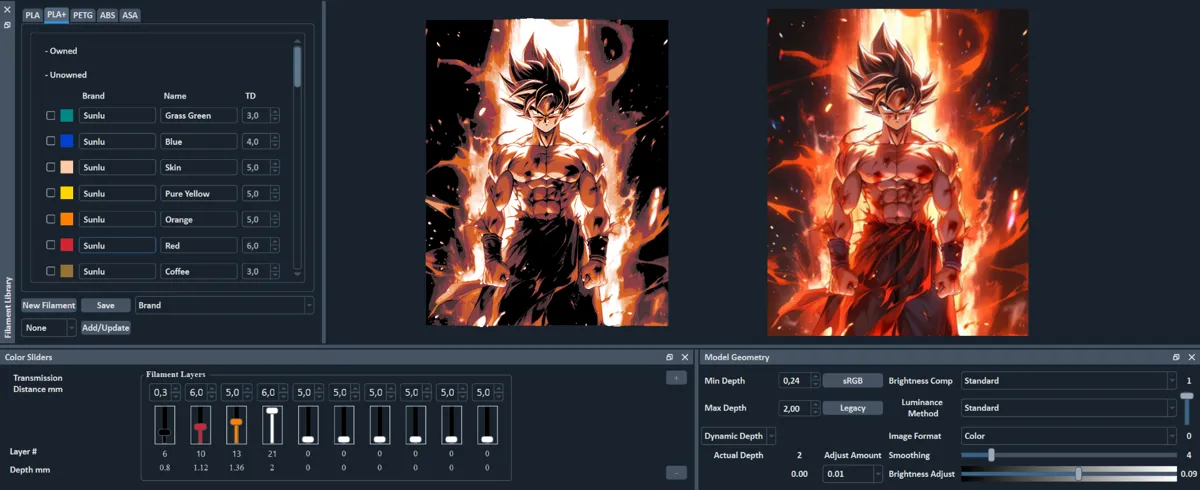Tick the Sunlu Red filament checkbox
Image resolution: width=1200 pixels, height=490 pixels.
51,245
